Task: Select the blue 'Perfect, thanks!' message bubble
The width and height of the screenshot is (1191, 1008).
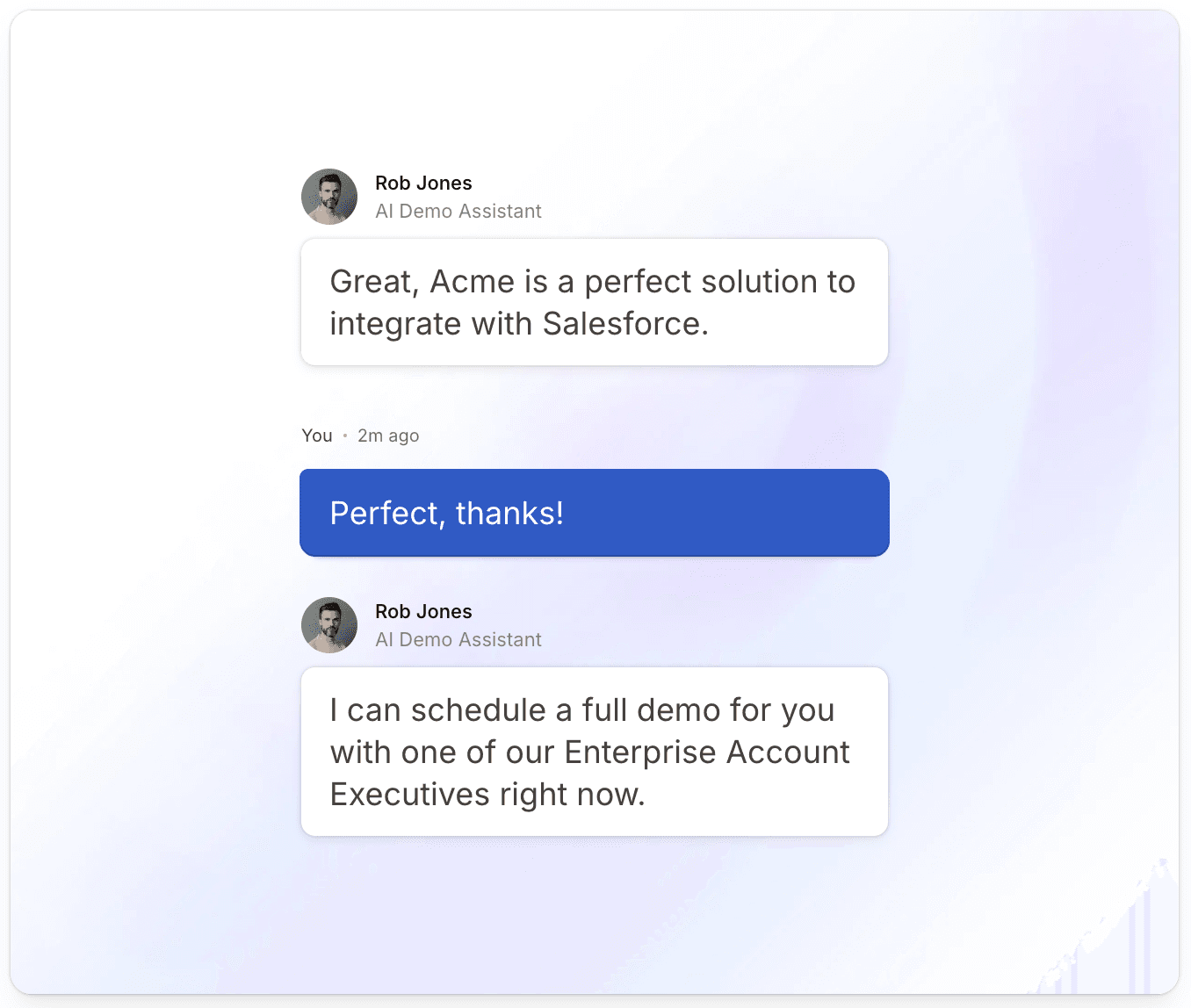Action: 594,513
